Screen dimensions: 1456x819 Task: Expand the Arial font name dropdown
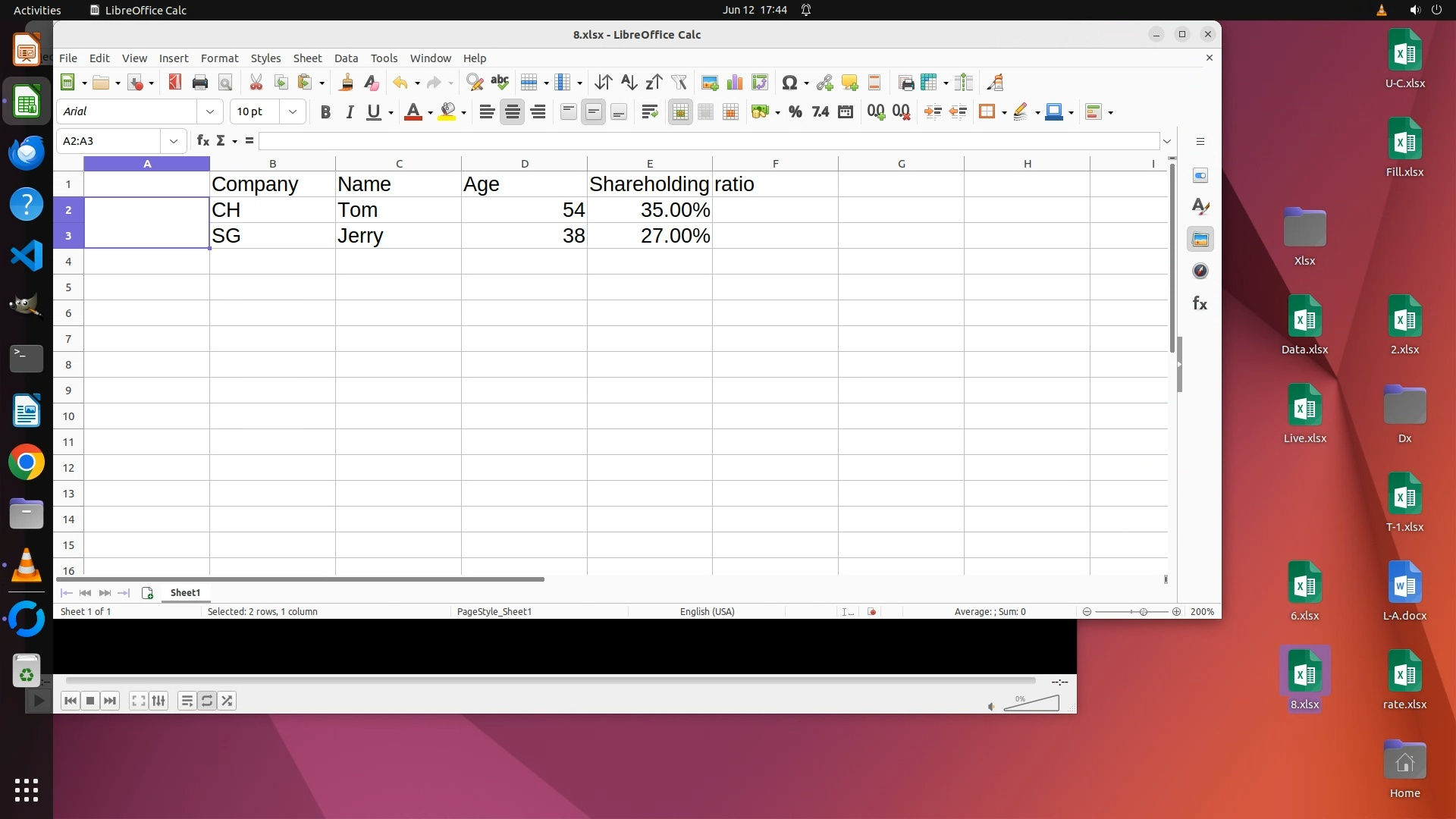click(x=210, y=111)
